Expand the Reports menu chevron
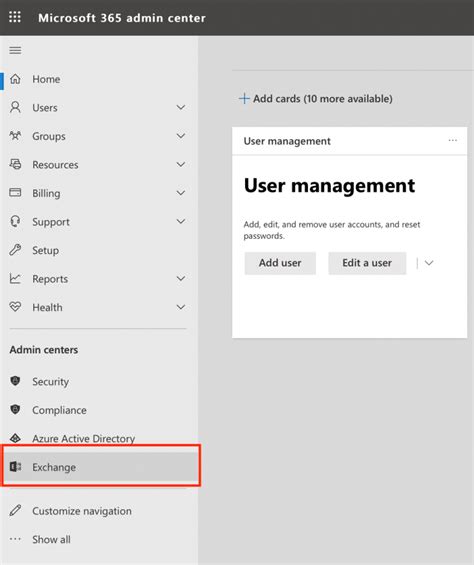The width and height of the screenshot is (474, 565). coord(181,279)
